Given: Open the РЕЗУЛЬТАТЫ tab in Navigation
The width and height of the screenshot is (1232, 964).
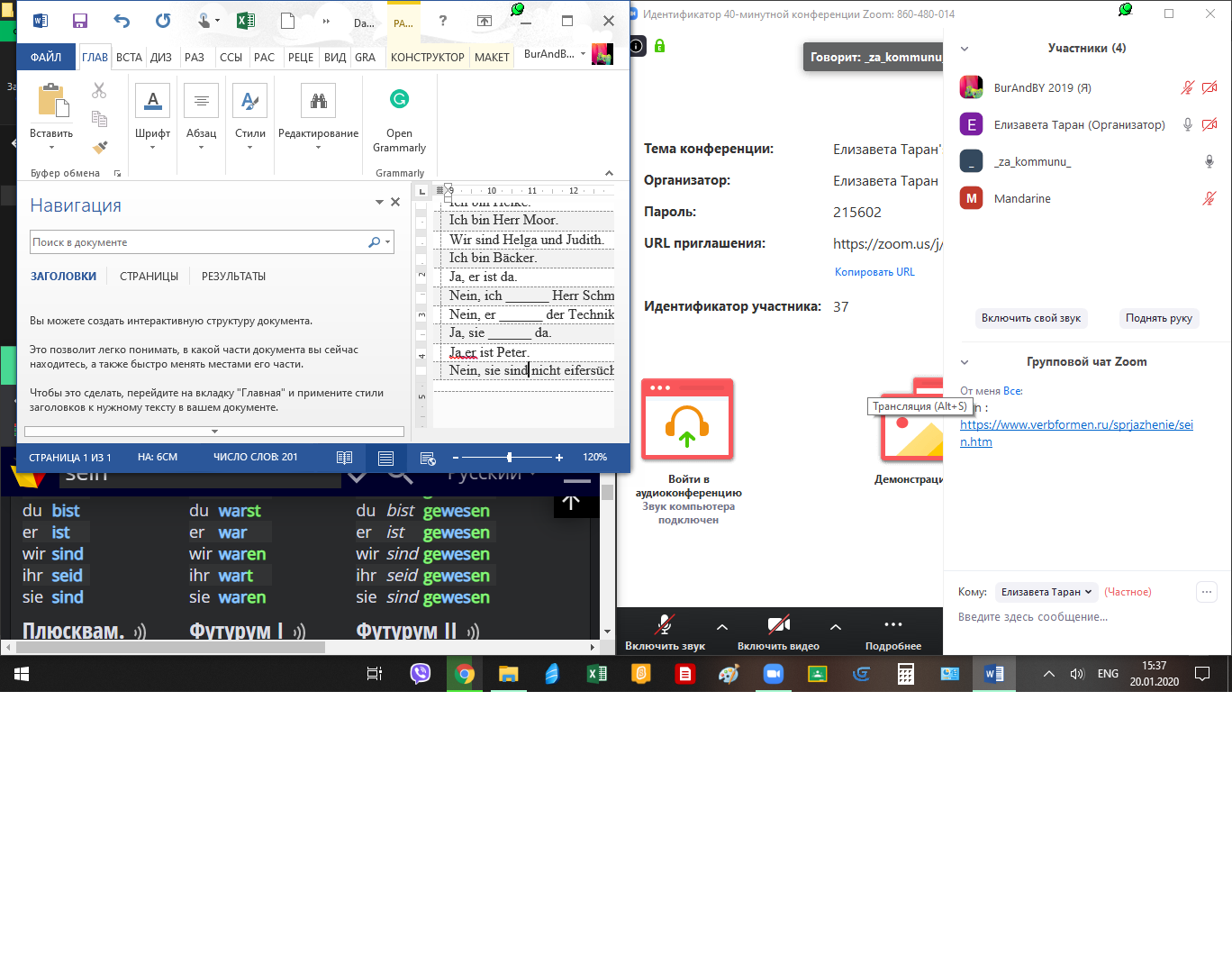Looking at the screenshot, I should (x=233, y=277).
